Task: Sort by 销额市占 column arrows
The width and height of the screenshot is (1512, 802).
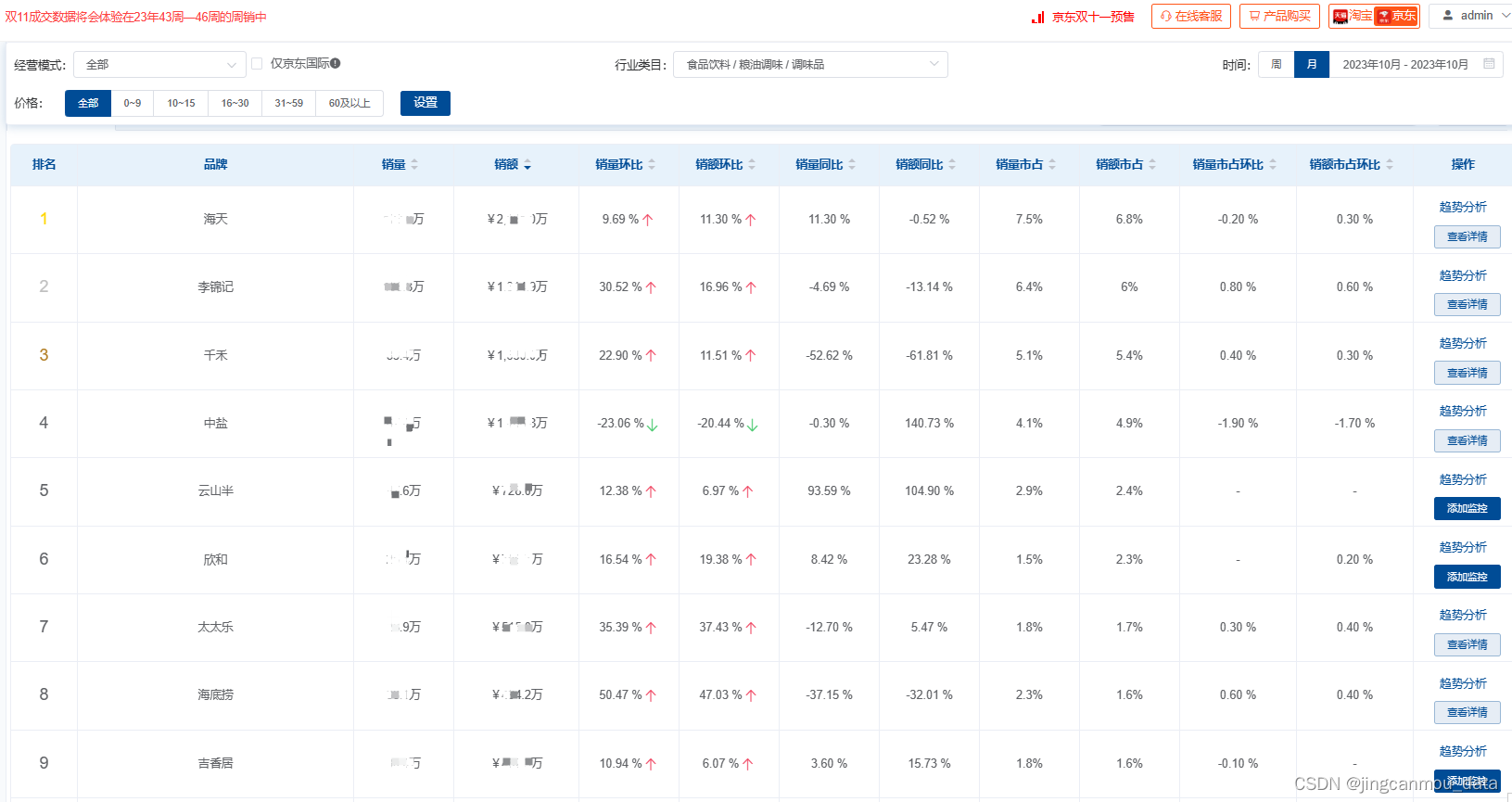Action: [1152, 164]
